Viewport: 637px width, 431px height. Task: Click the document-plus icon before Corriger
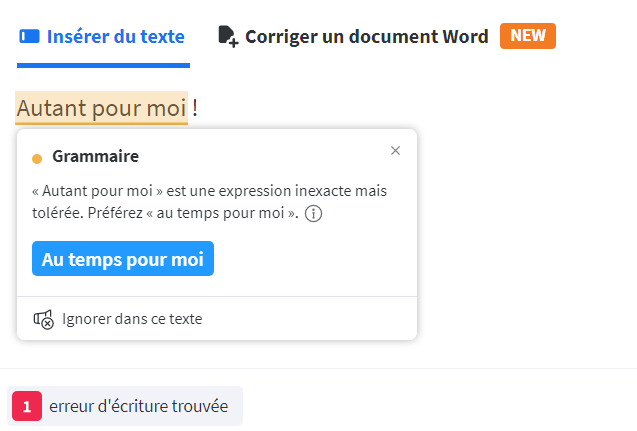coord(228,36)
